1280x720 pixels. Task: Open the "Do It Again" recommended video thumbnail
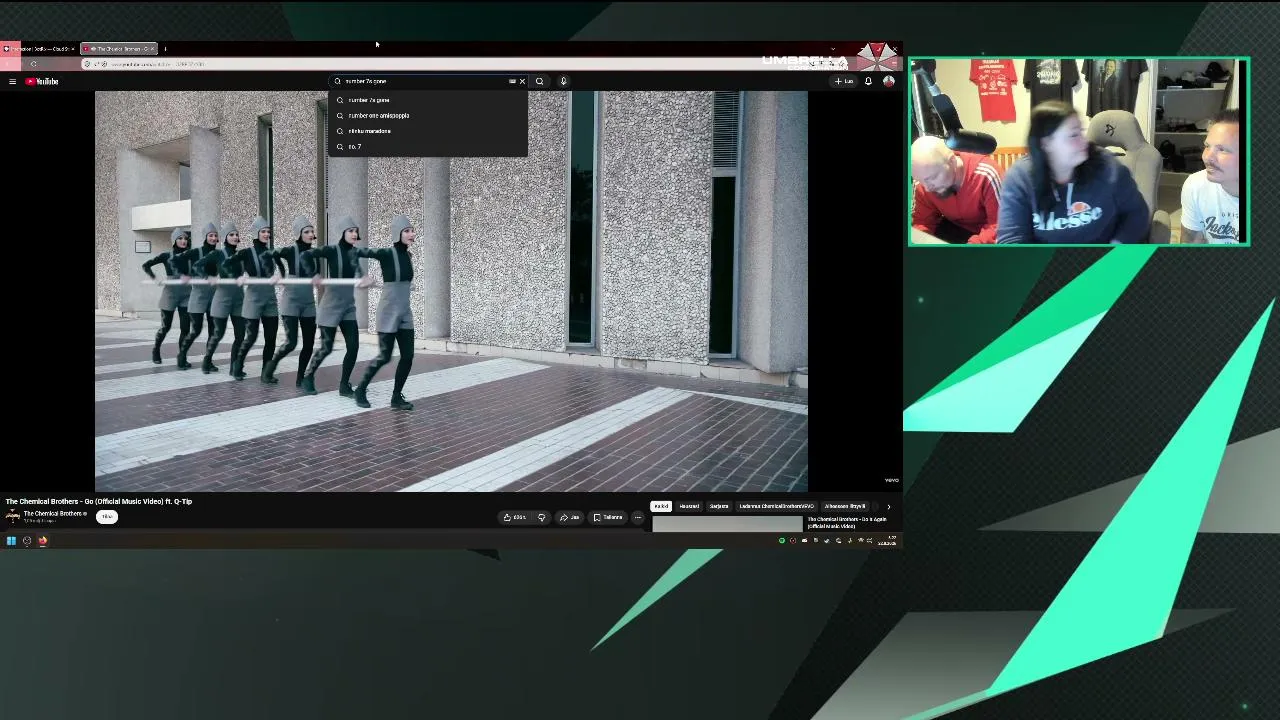coord(728,523)
